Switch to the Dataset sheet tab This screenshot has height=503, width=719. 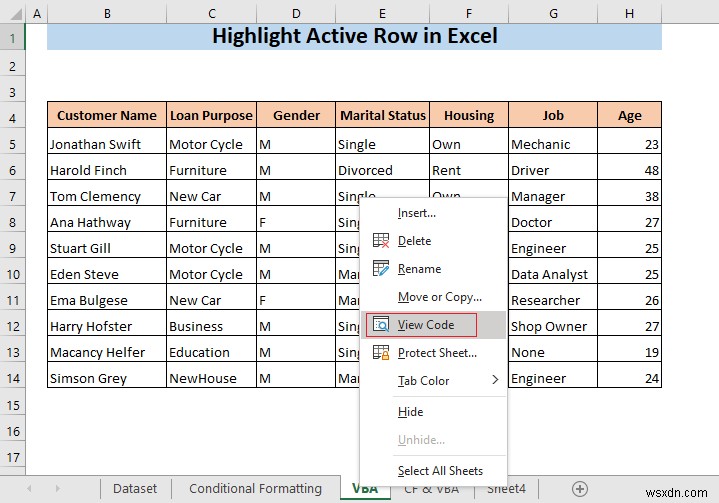[x=135, y=489]
